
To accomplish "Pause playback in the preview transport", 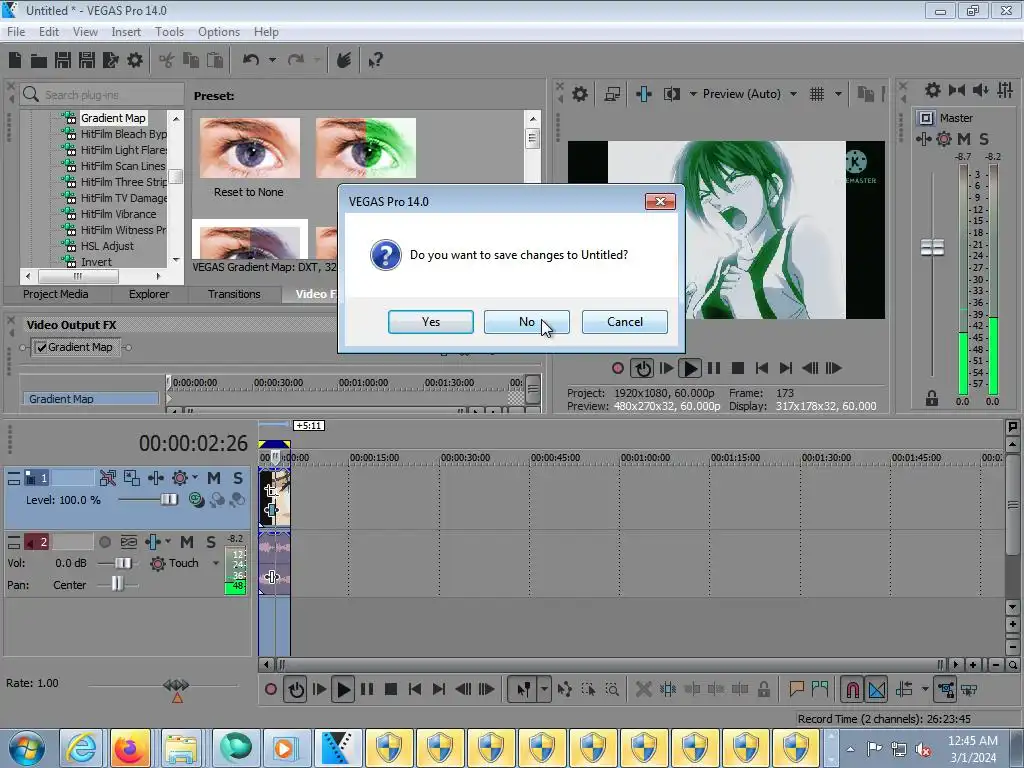I will (714, 368).
